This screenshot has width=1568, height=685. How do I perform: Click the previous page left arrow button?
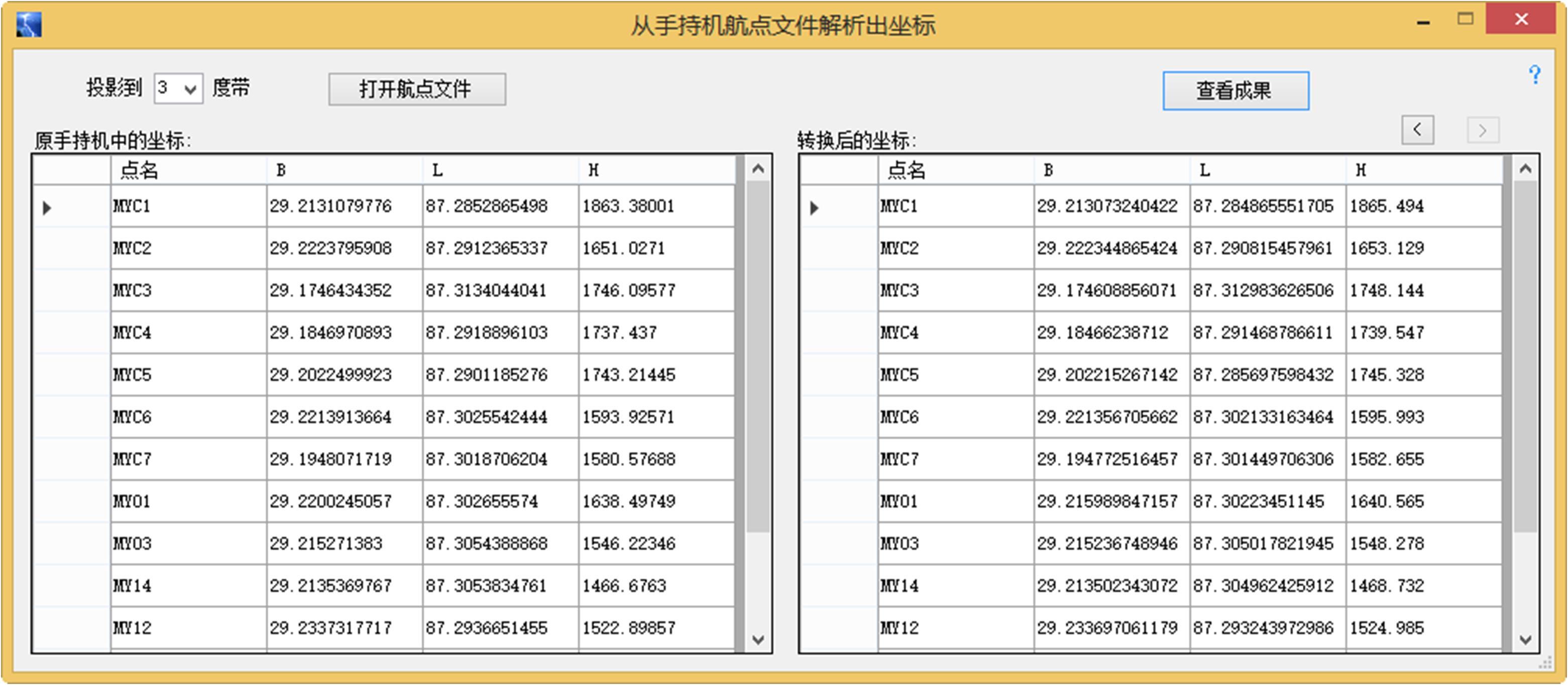pos(1418,130)
